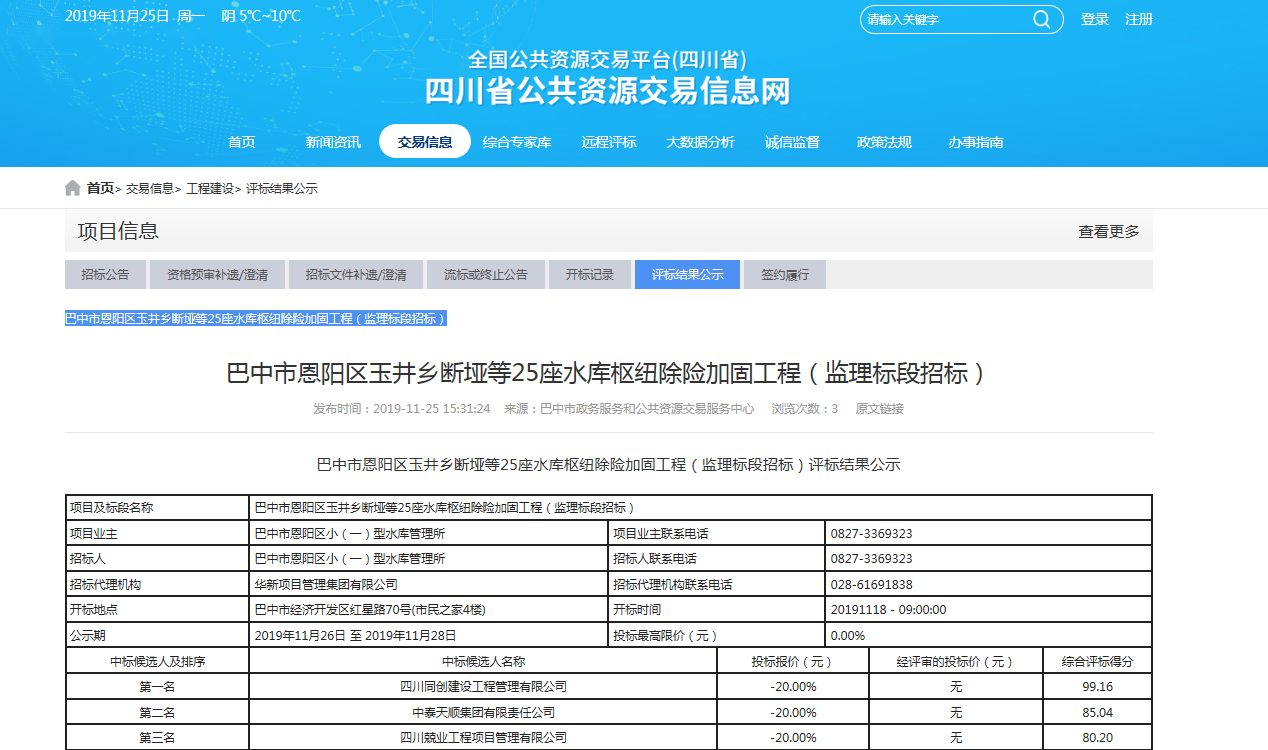
Task: Open the 原文链接 original link
Action: [879, 409]
